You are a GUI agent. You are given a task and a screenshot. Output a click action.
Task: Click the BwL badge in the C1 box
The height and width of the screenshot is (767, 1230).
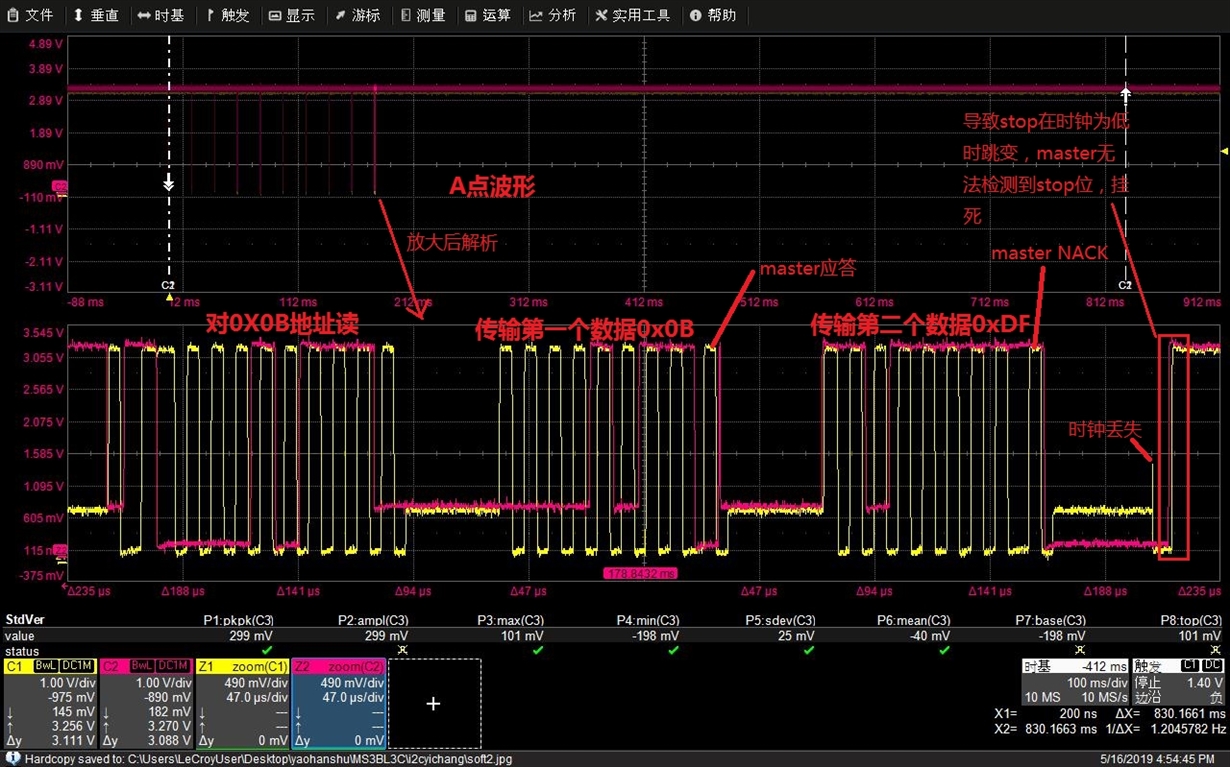coord(46,666)
